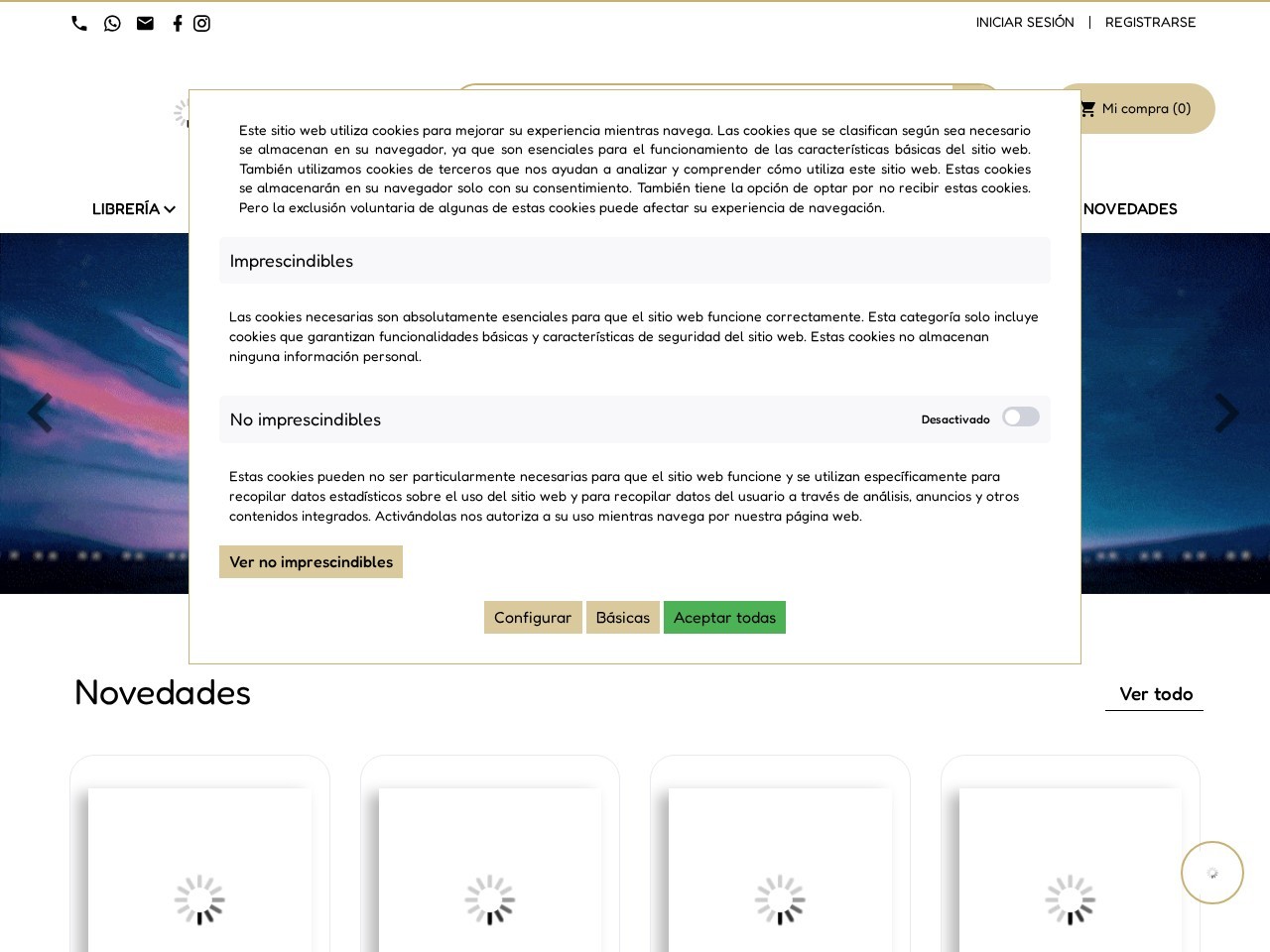This screenshot has width=1270, height=952.
Task: Click the circular loading badge at bottom right
Action: [x=1211, y=873]
